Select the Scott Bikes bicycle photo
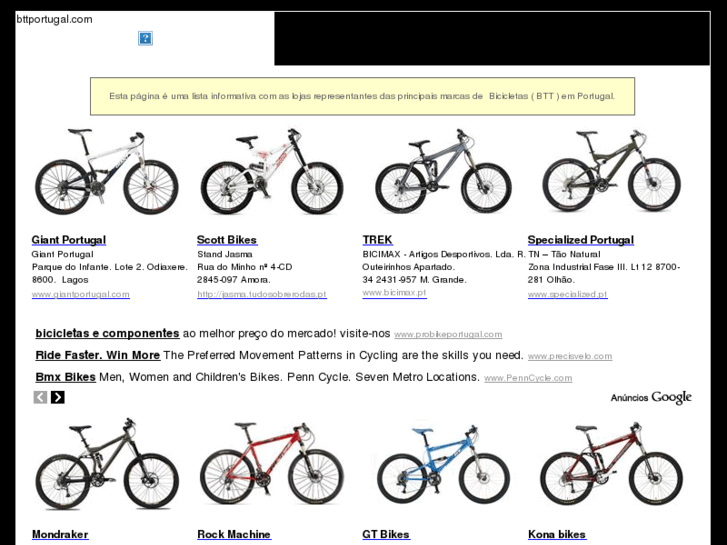 point(272,172)
